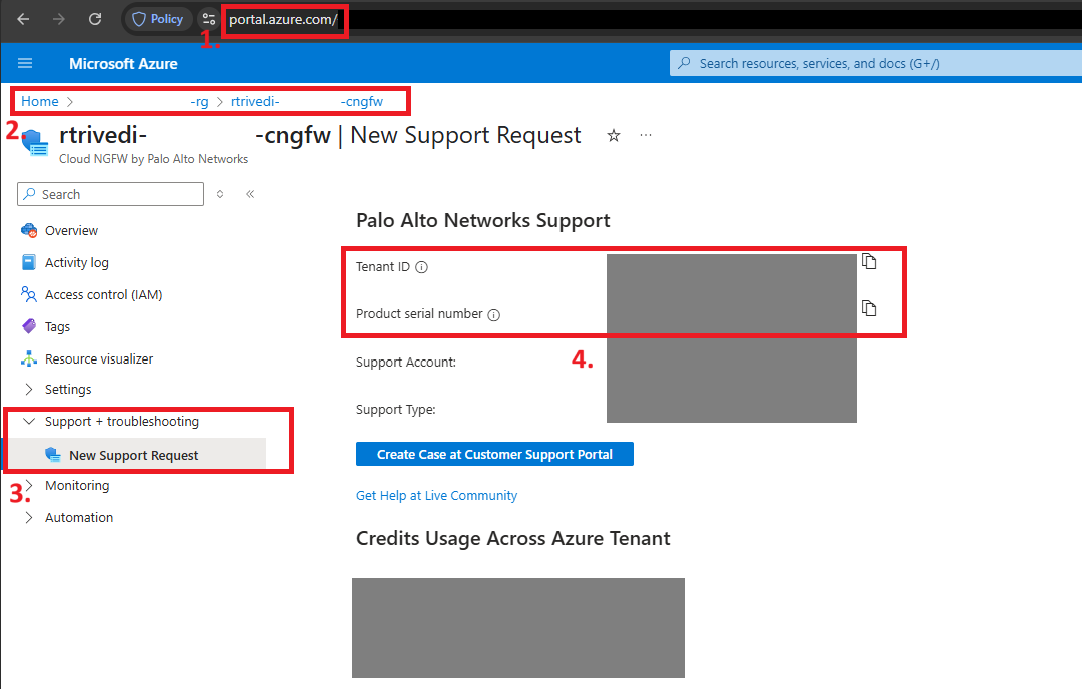
Task: Open the Monitoring section label
Action: pyautogui.click(x=77, y=485)
